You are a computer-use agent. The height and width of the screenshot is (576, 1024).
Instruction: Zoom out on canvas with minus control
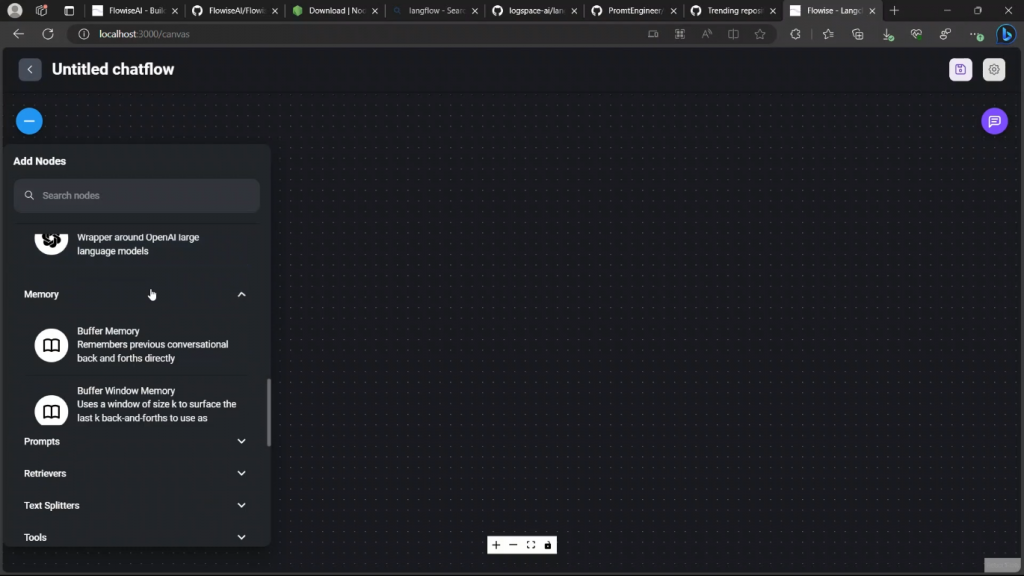513,545
